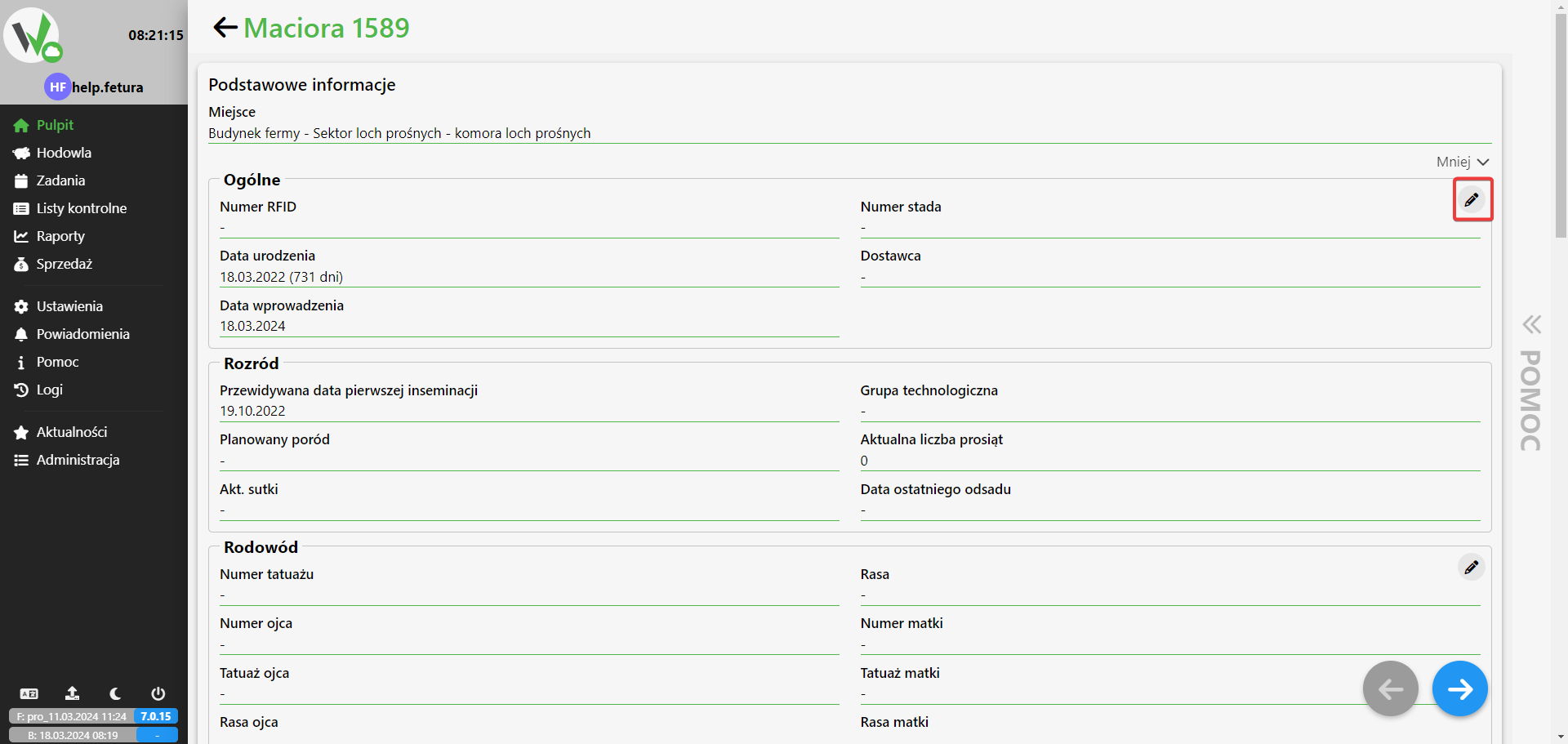Click the language translation icon
The height and width of the screenshot is (744, 1568).
[x=29, y=694]
